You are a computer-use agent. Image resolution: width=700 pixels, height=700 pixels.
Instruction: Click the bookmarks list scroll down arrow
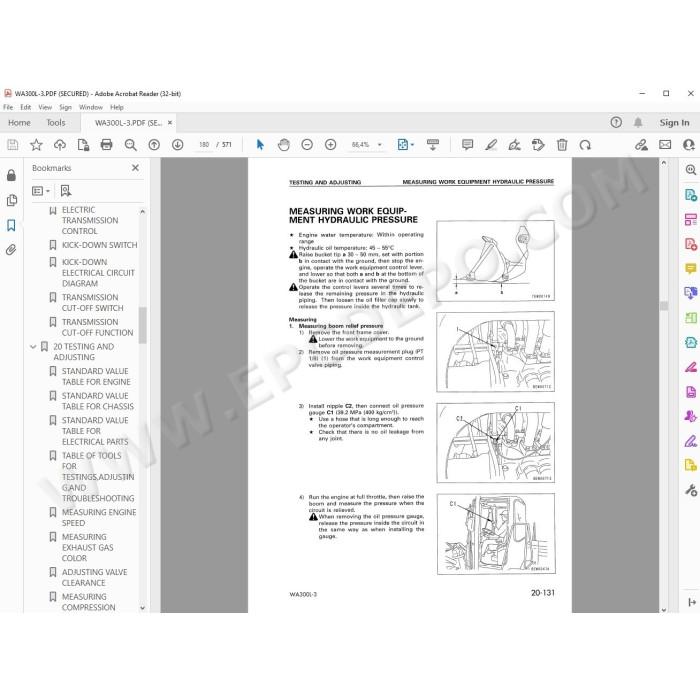click(142, 608)
